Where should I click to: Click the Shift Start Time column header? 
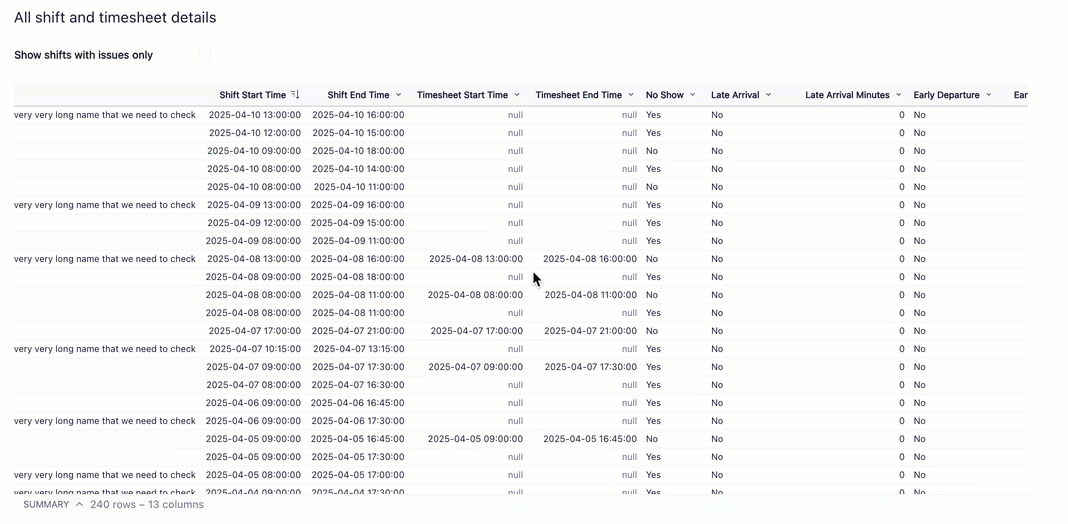pos(253,95)
